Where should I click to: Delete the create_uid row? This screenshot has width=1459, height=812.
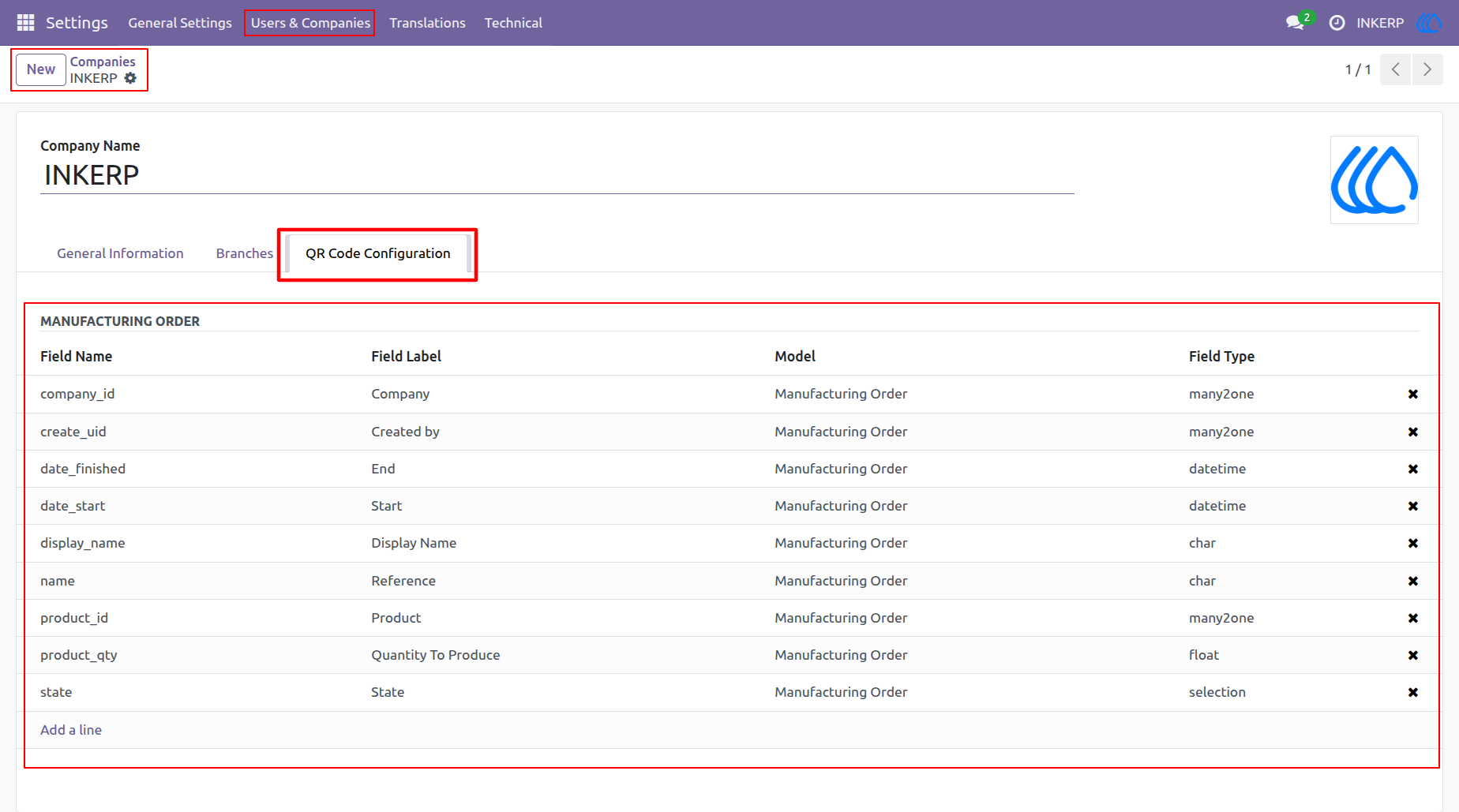pos(1413,432)
